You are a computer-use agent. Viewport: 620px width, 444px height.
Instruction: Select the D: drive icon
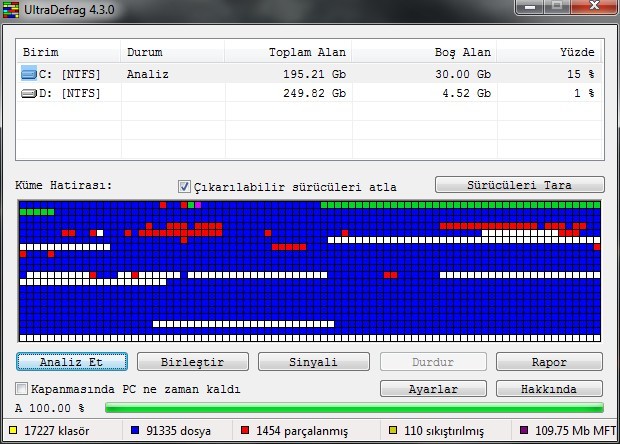click(x=28, y=94)
